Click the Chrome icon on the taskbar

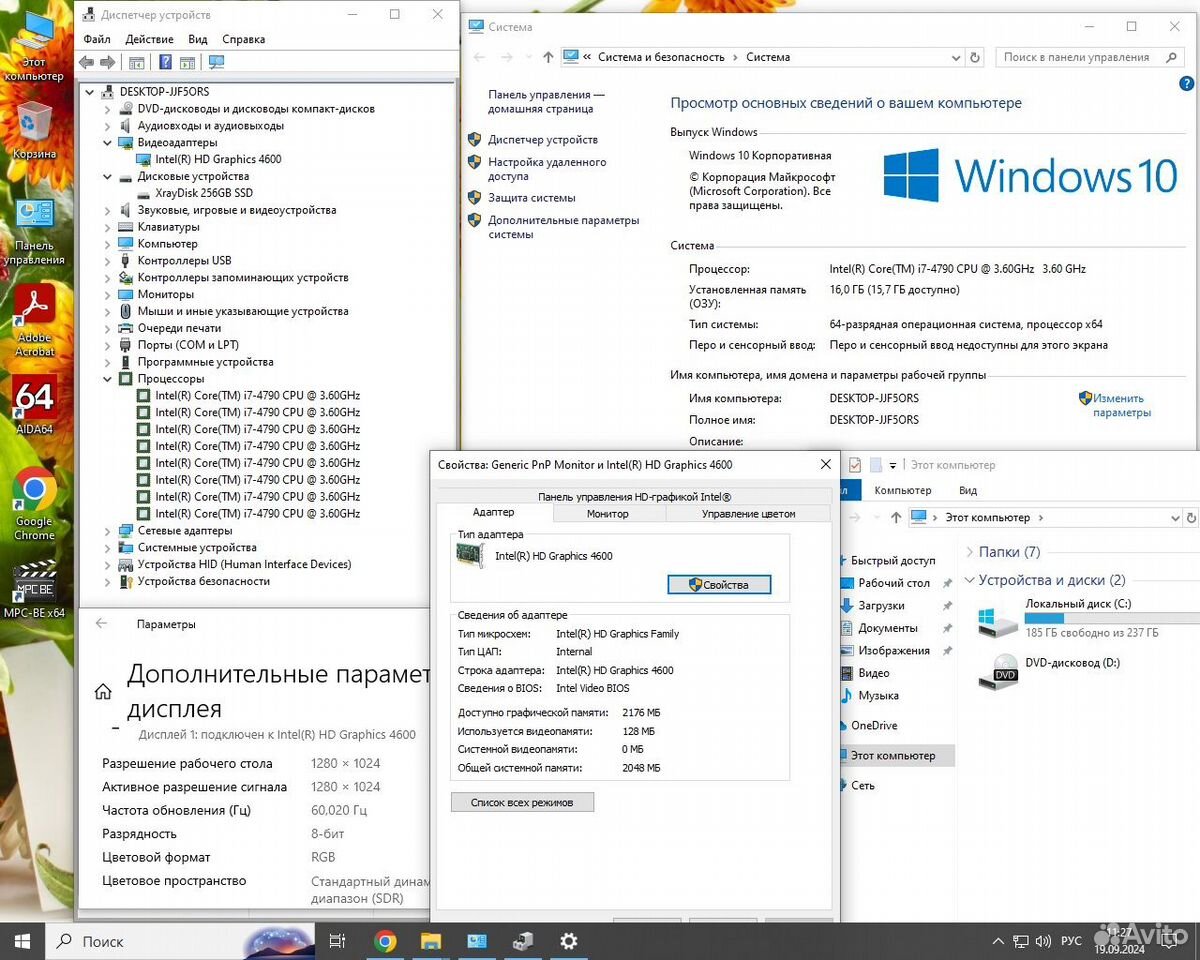click(x=385, y=941)
